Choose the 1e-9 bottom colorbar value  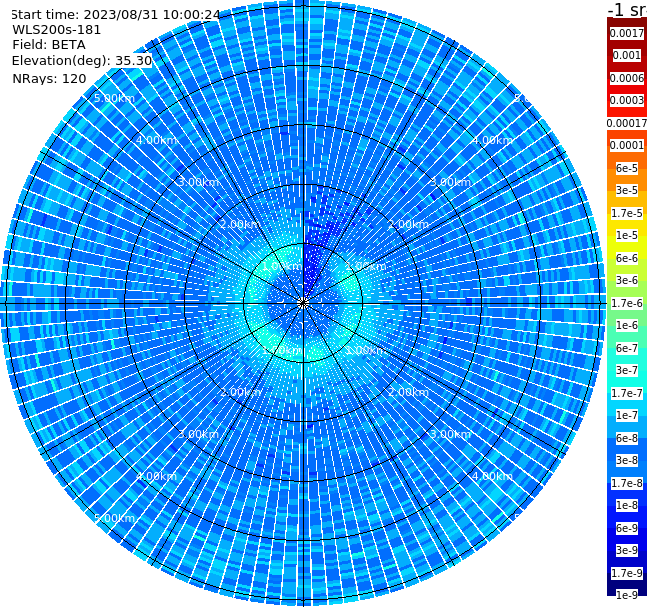(627, 595)
